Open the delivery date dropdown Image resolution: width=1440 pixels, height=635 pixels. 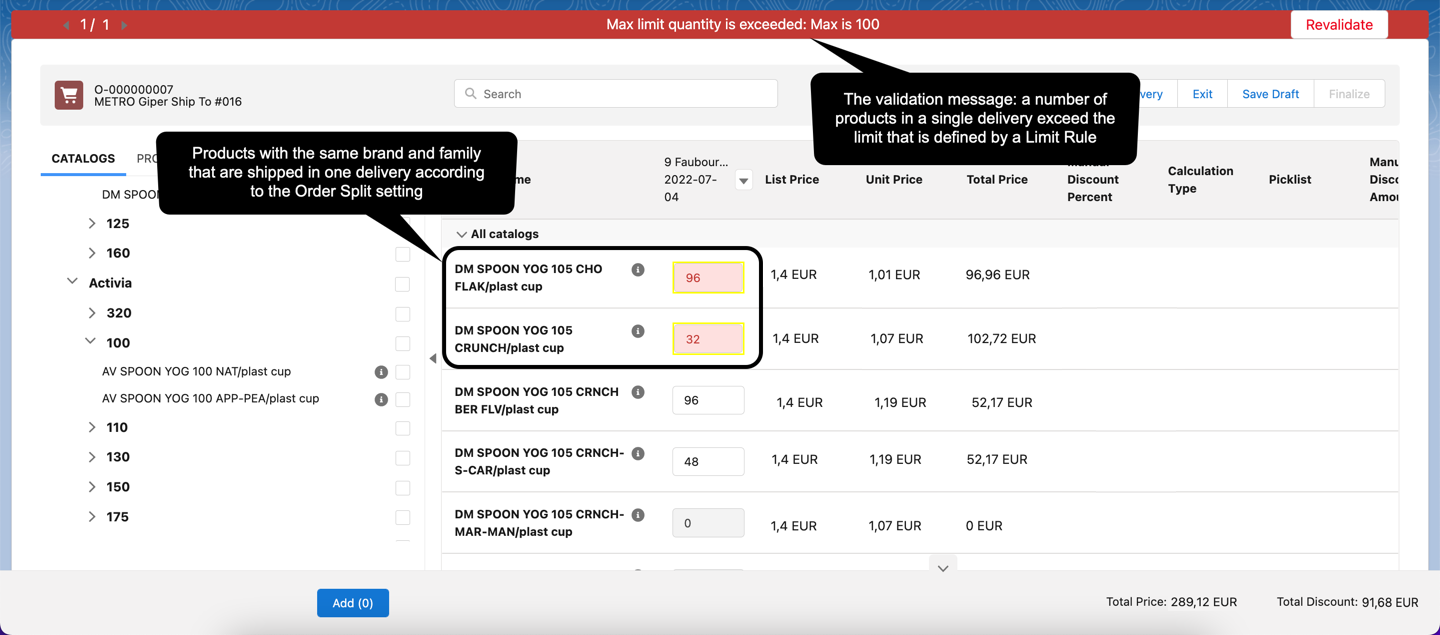pos(741,181)
